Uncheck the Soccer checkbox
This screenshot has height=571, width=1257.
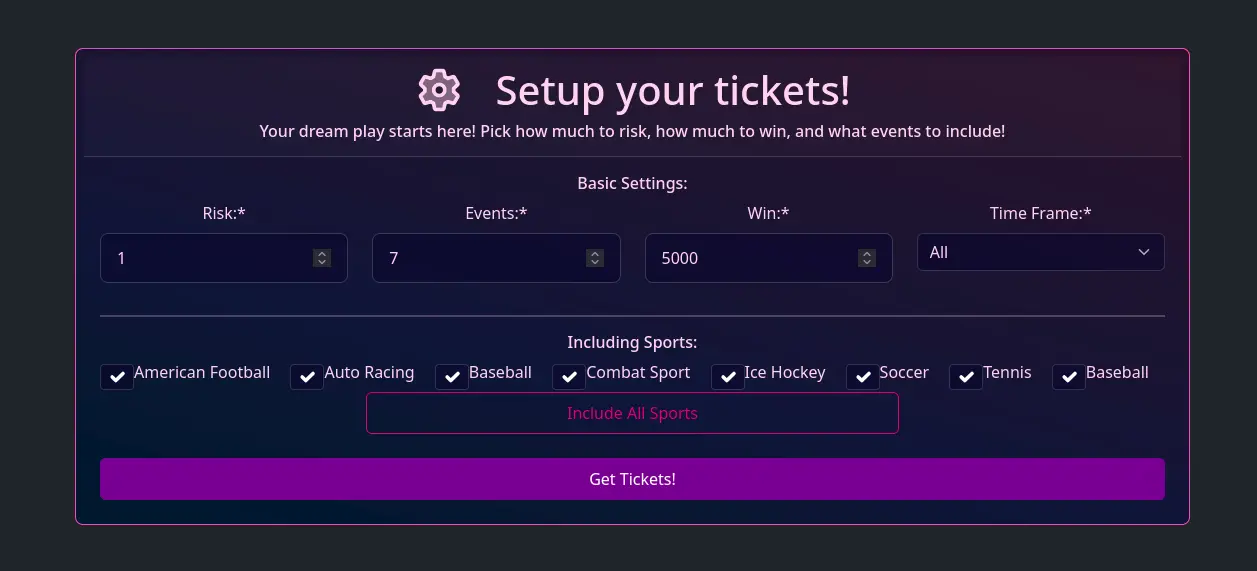(x=863, y=377)
